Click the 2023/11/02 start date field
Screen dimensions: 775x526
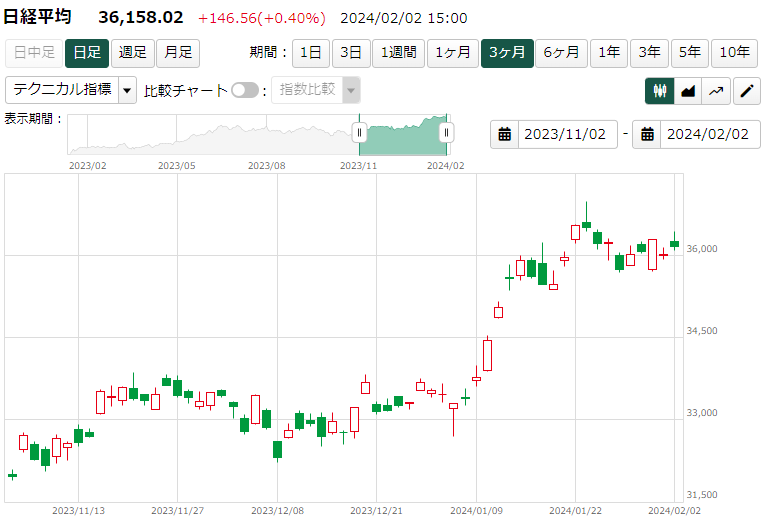coord(566,134)
